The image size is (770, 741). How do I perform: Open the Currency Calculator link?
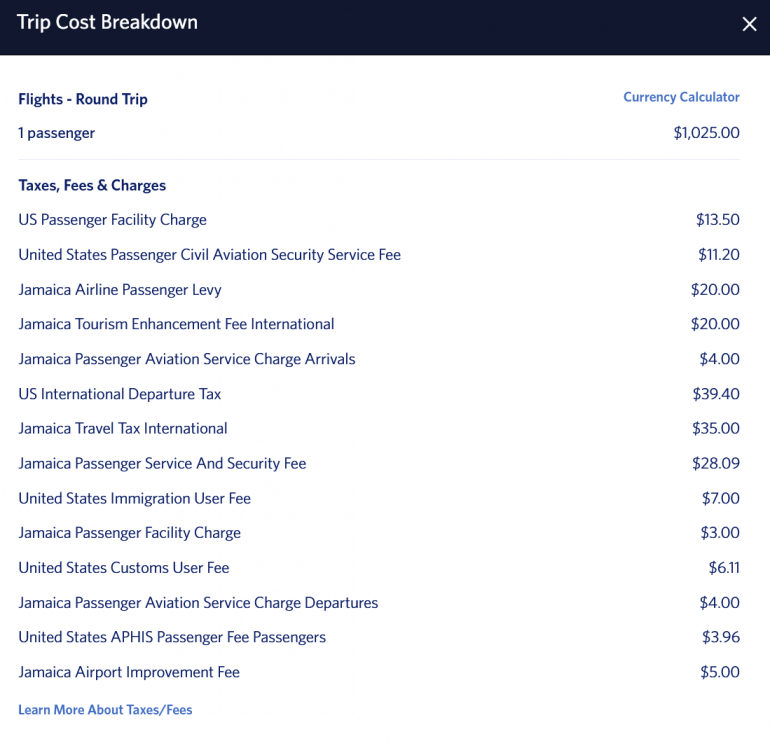pyautogui.click(x=681, y=97)
